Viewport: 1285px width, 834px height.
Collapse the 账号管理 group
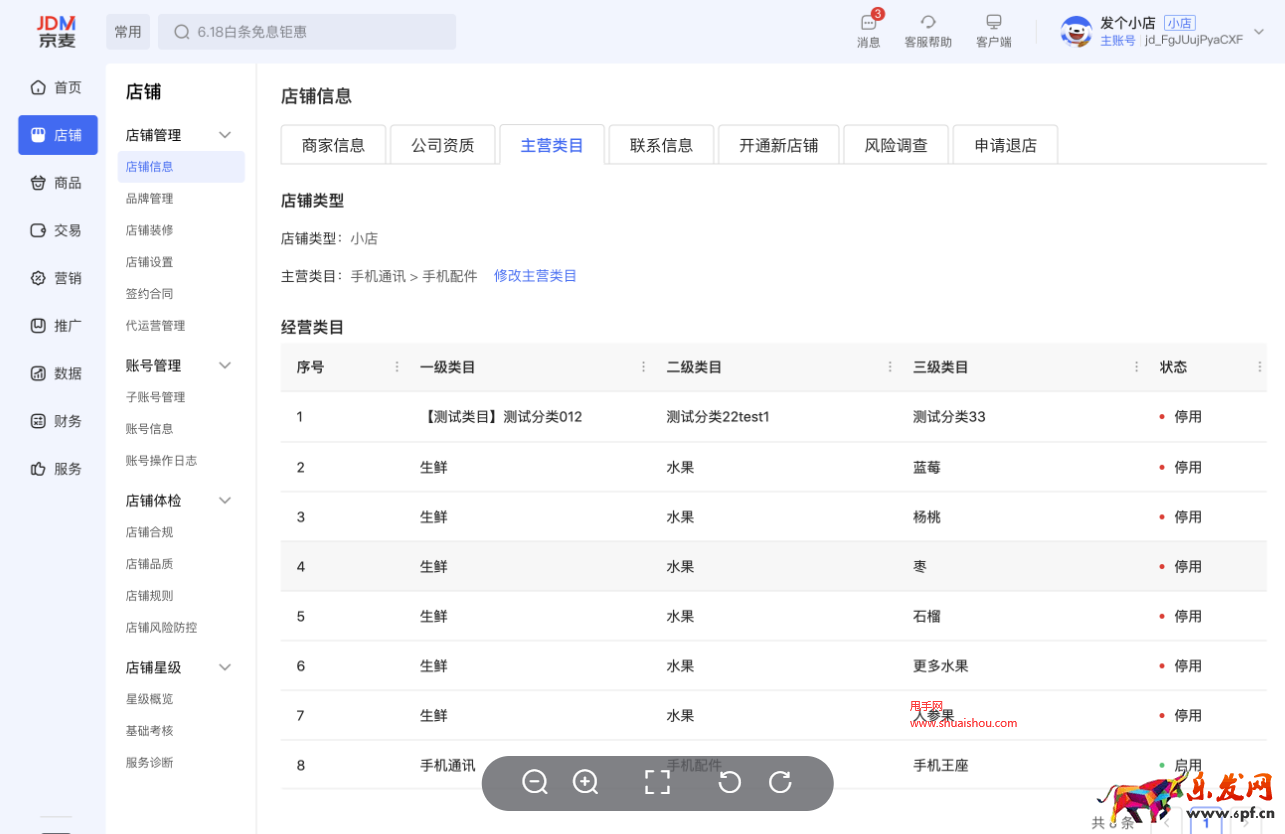[x=225, y=365]
